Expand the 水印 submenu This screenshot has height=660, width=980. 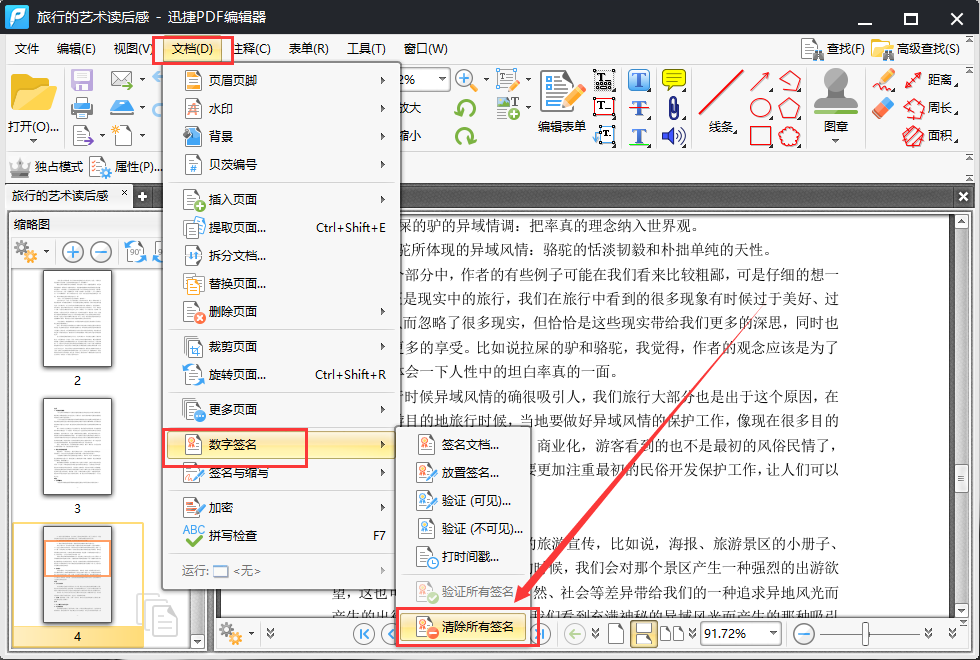[281, 108]
